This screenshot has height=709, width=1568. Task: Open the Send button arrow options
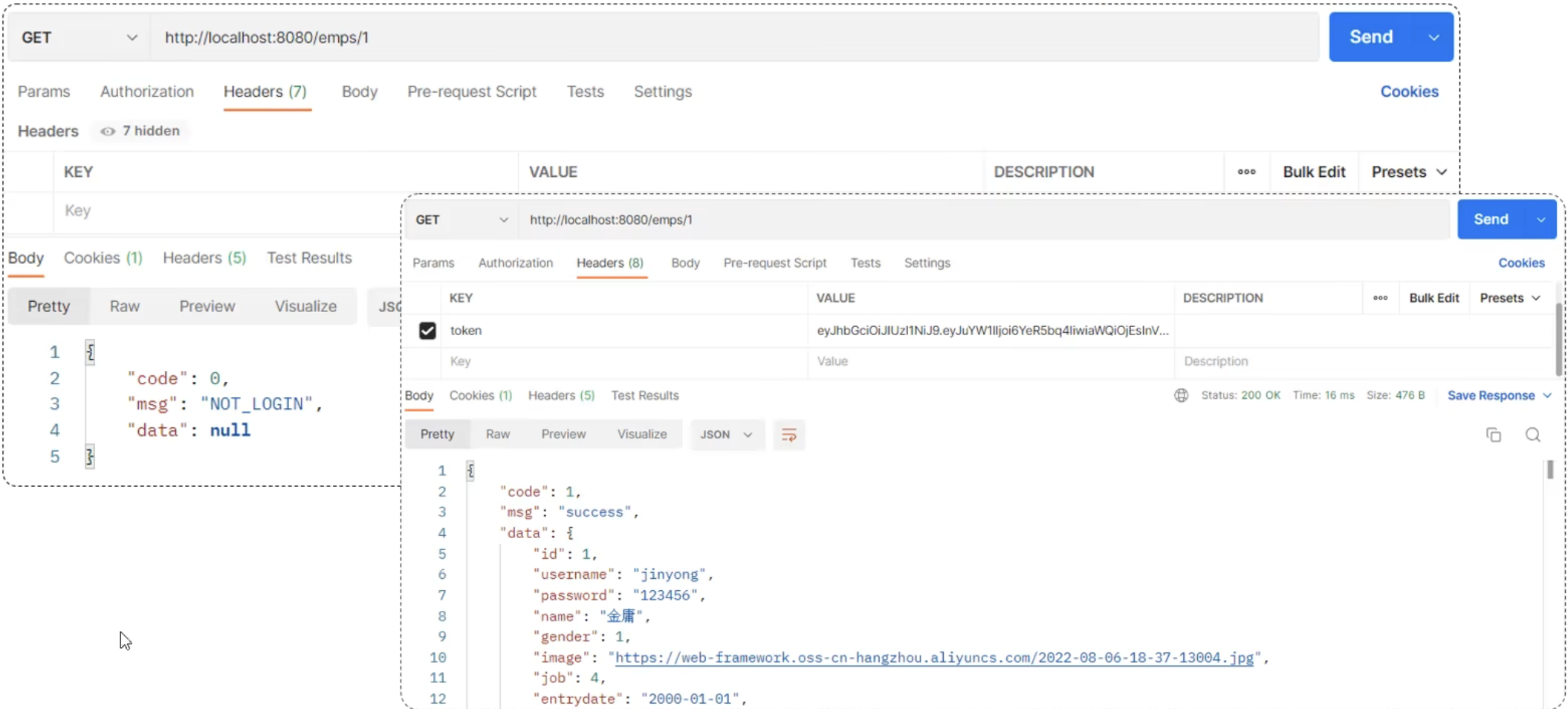click(x=1541, y=220)
